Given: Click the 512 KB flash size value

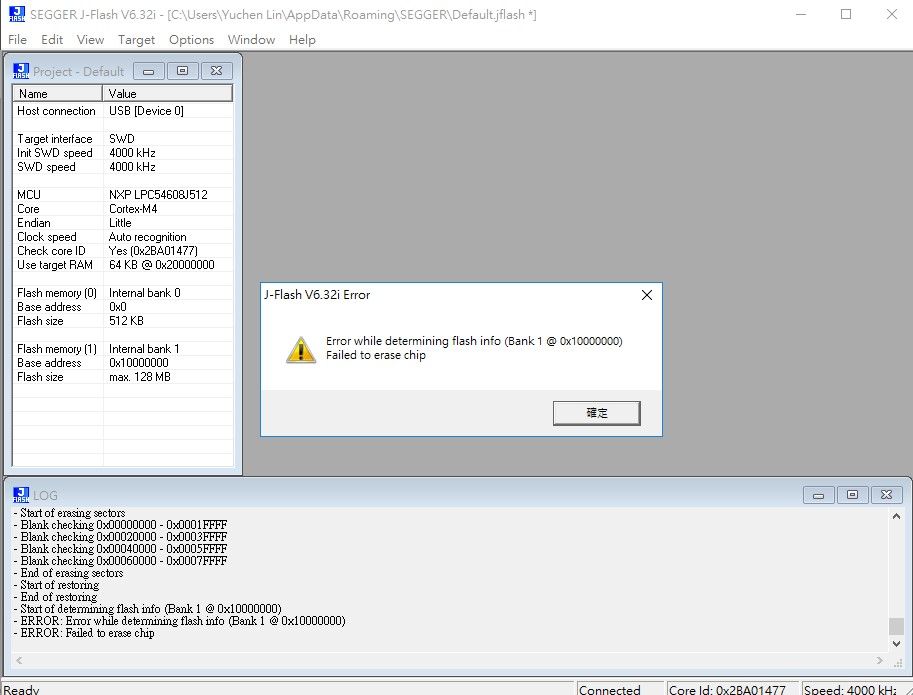Looking at the screenshot, I should (126, 320).
